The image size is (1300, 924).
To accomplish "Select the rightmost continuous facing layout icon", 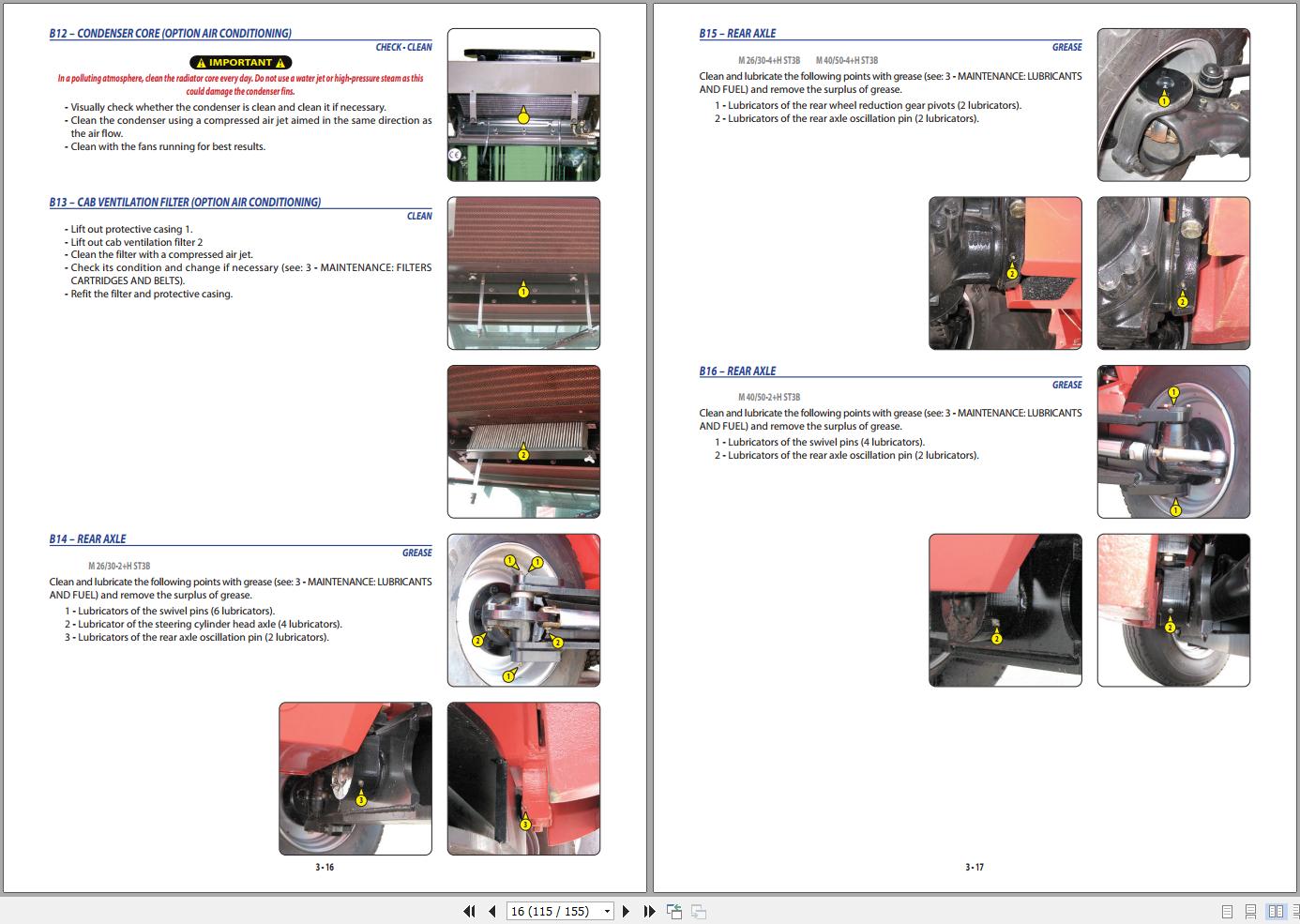I will tap(1295, 910).
